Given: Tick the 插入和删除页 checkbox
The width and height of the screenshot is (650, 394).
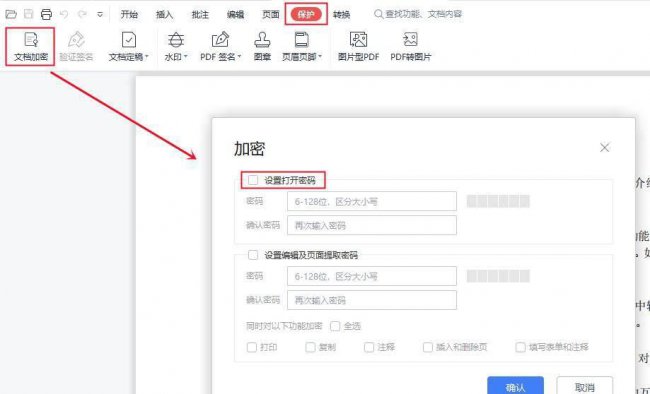Looking at the screenshot, I should (427, 347).
